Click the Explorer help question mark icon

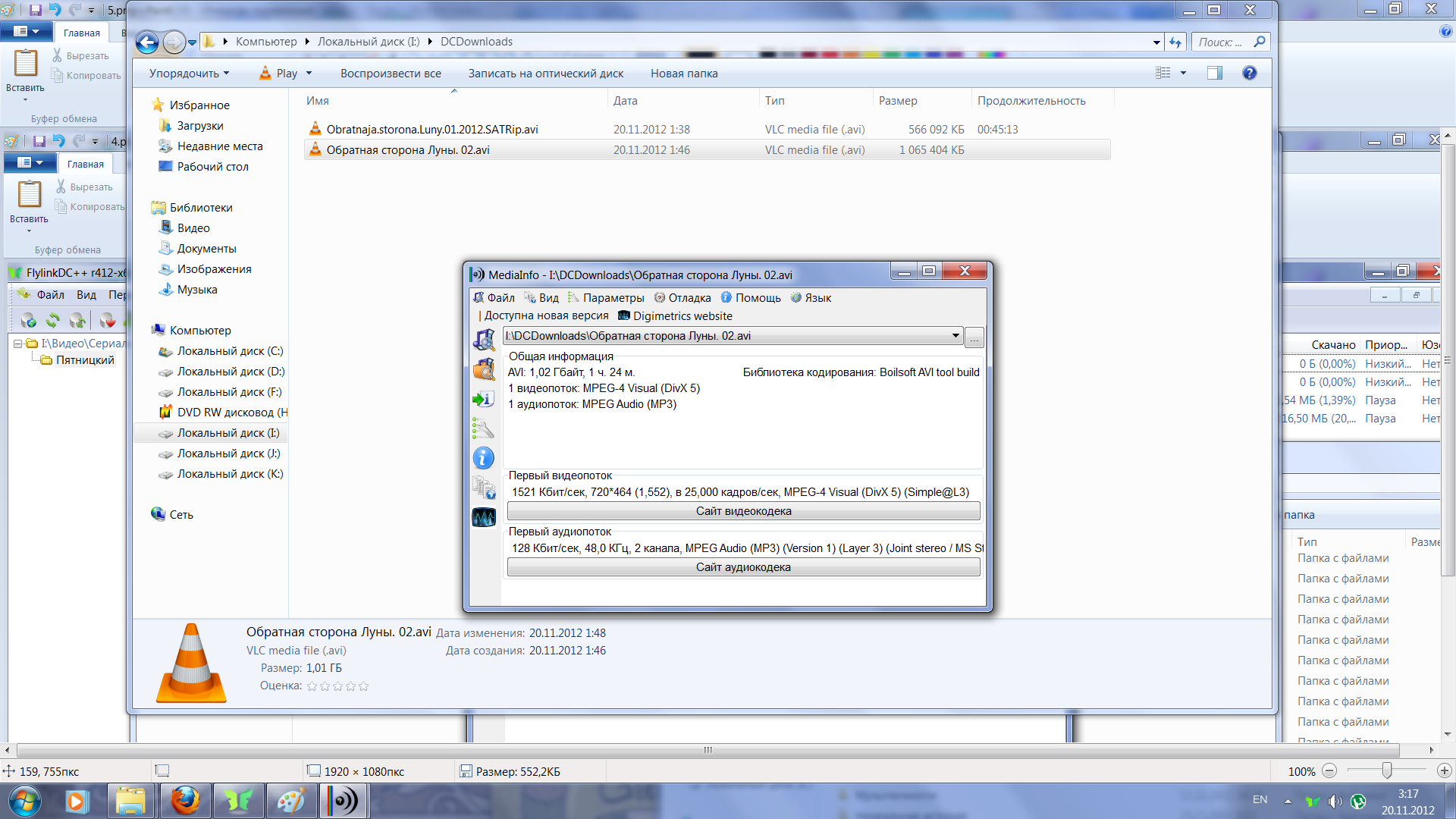coord(1249,73)
